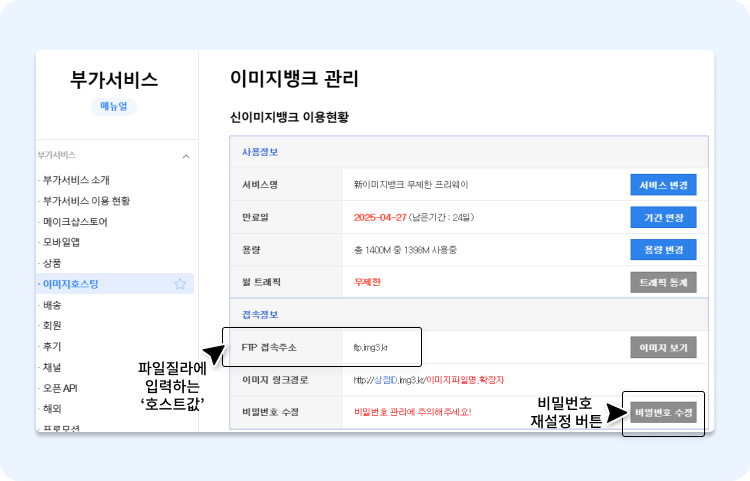The width and height of the screenshot is (750, 481).
Task: Click the 트래픽 통계 button
Action: pos(663,282)
